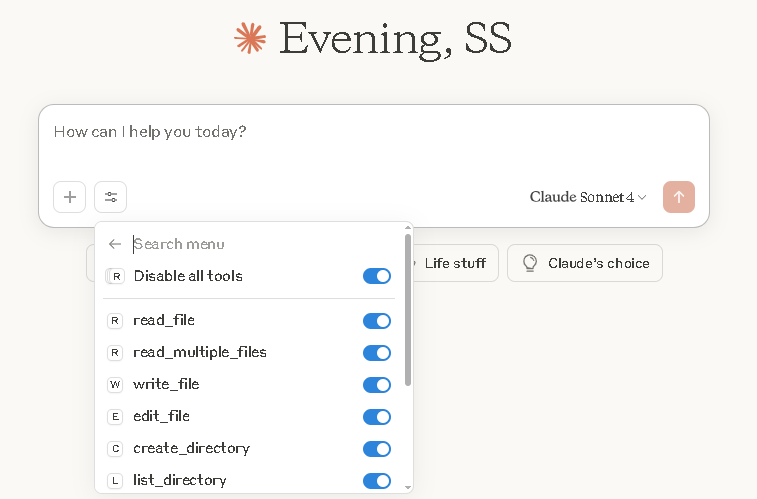The height and width of the screenshot is (499, 757).
Task: Turn off the read_file tool toggle
Action: pos(377,321)
